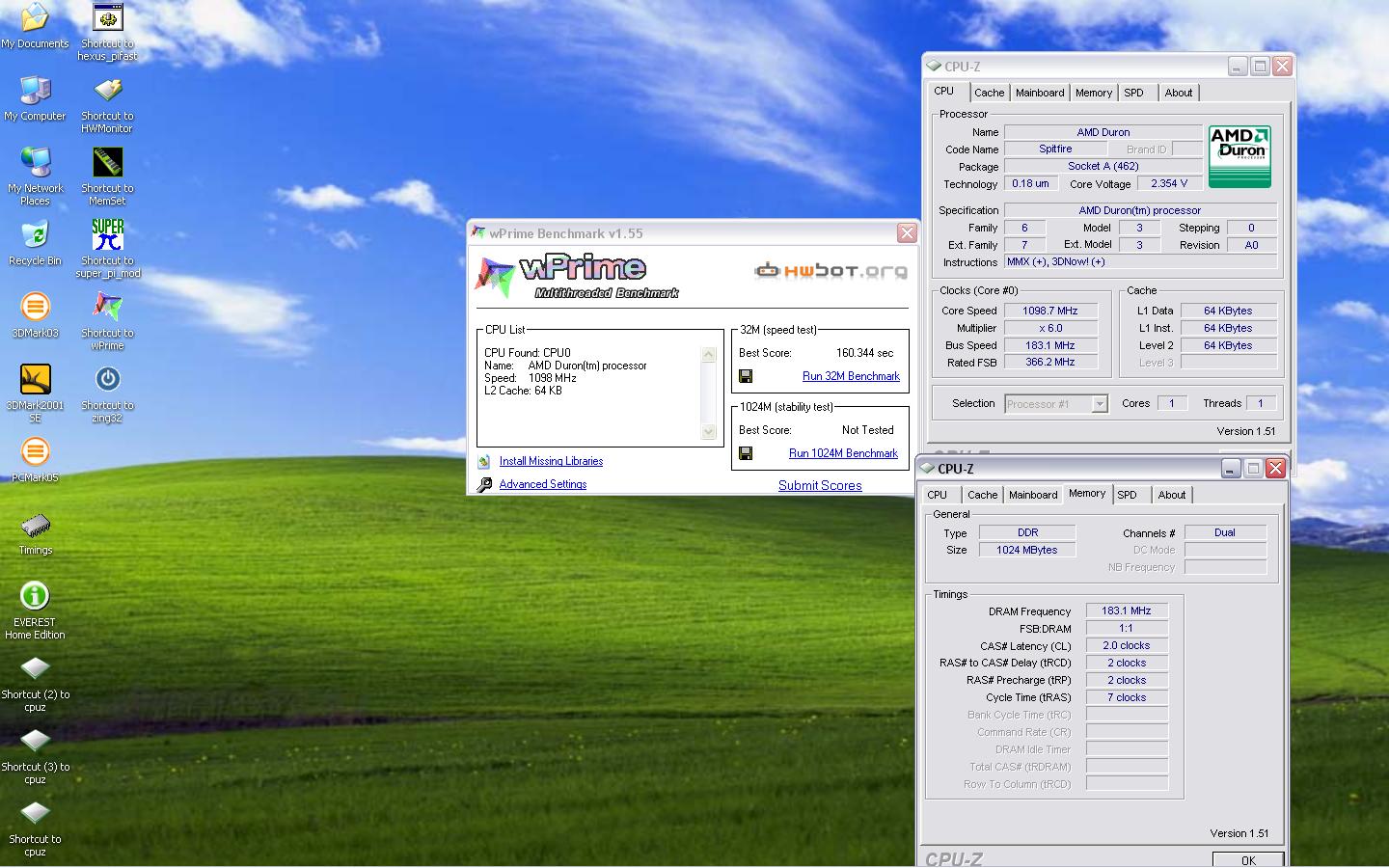Click the Best Score 160.344 sec text

864,353
